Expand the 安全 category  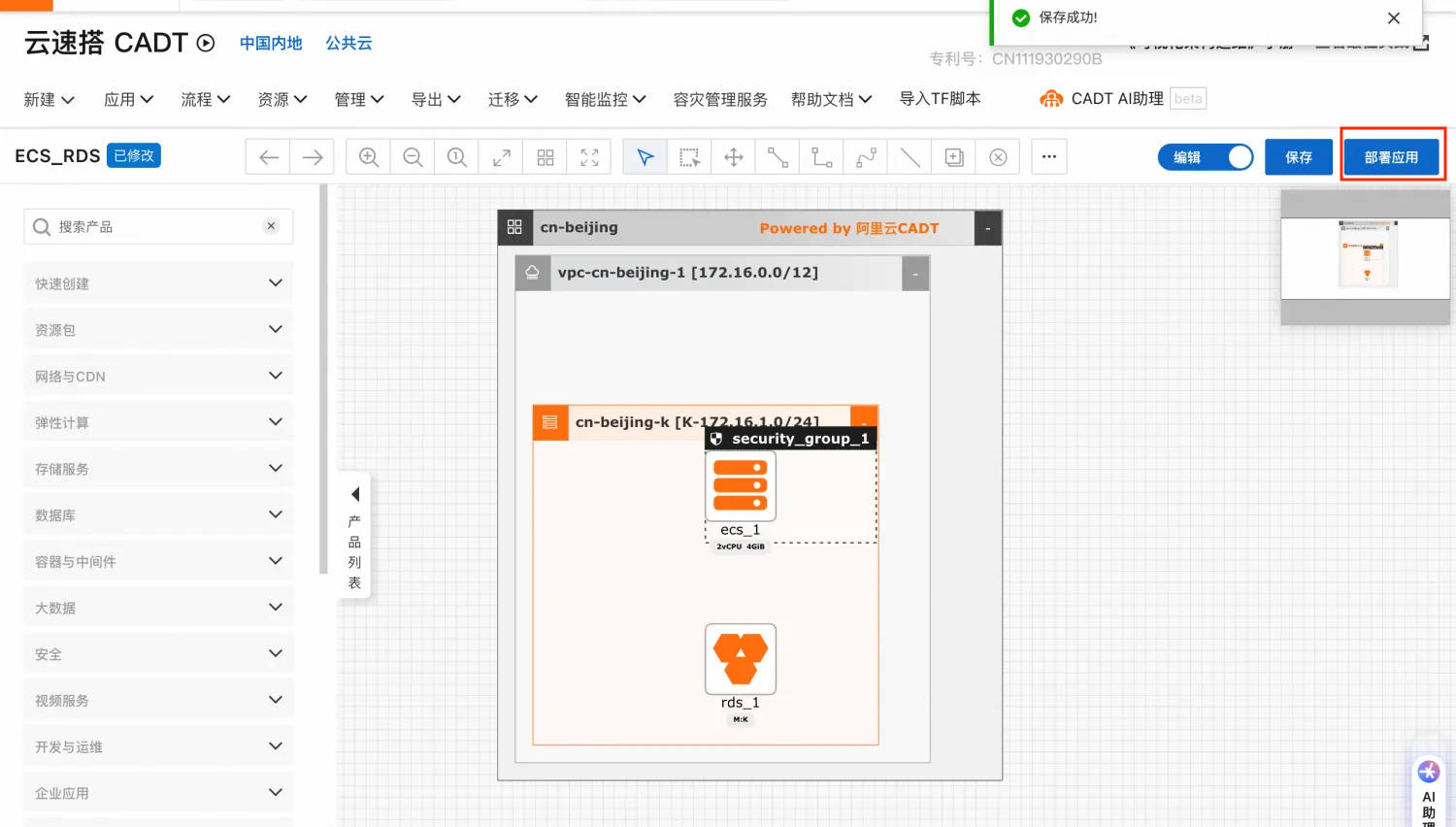pyautogui.click(x=158, y=654)
